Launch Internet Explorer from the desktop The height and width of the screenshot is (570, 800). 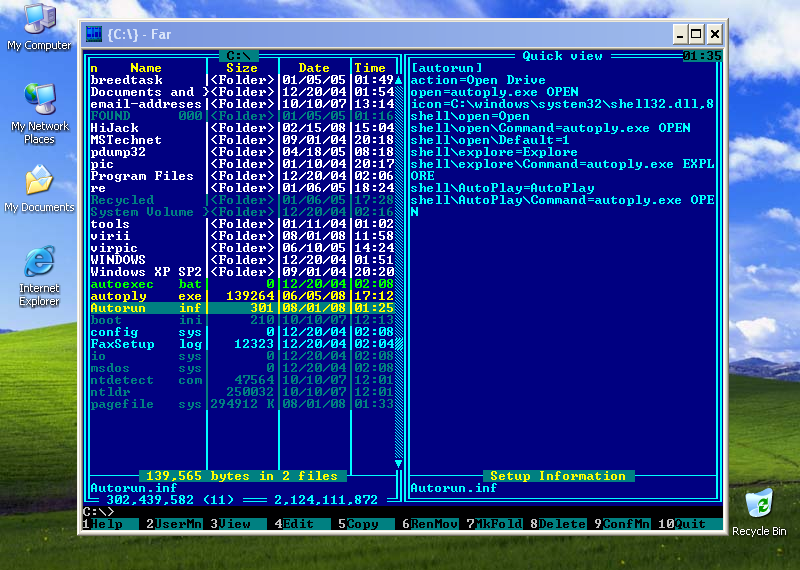(39, 276)
